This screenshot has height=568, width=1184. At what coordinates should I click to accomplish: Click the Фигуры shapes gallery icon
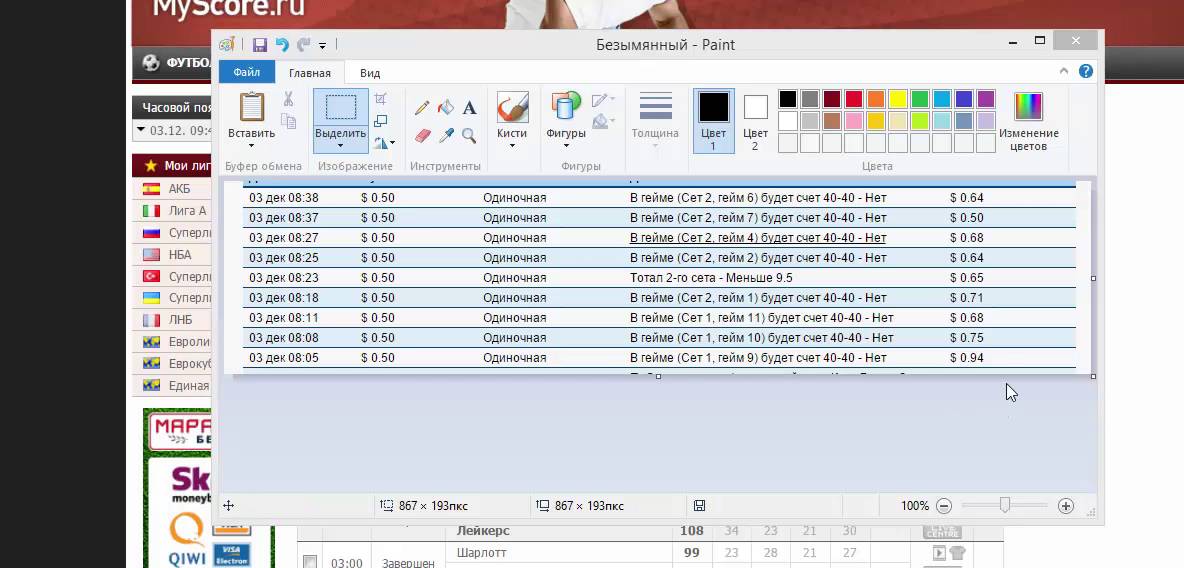pyautogui.click(x=566, y=106)
